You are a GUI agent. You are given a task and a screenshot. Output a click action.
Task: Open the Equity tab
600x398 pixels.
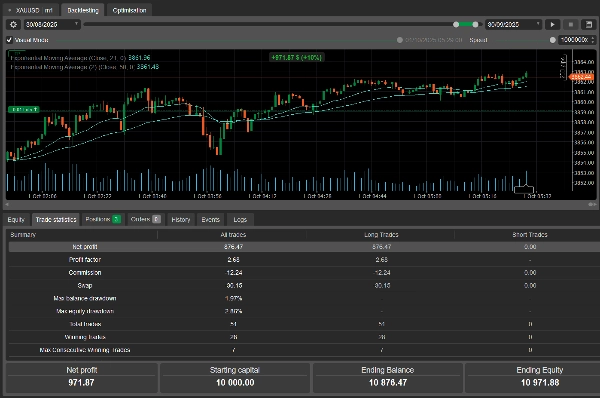(x=16, y=220)
